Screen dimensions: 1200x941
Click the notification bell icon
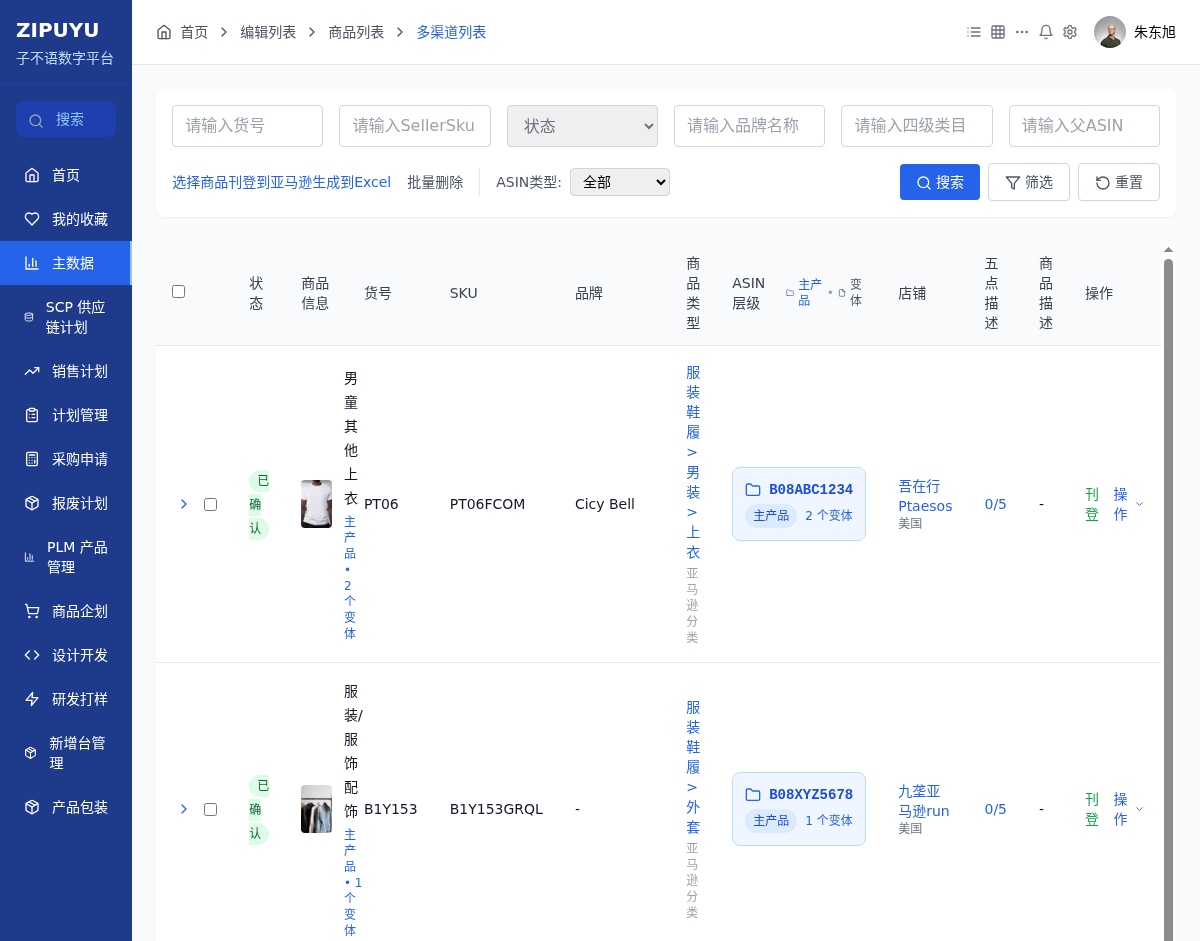pyautogui.click(x=1046, y=32)
